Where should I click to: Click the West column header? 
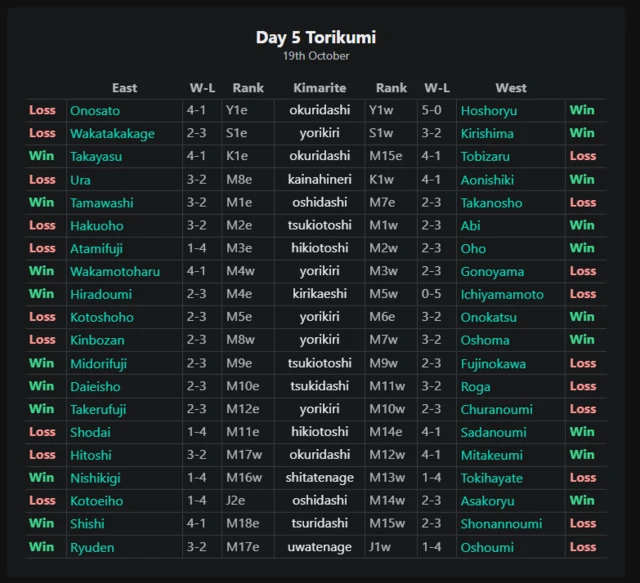(x=511, y=88)
